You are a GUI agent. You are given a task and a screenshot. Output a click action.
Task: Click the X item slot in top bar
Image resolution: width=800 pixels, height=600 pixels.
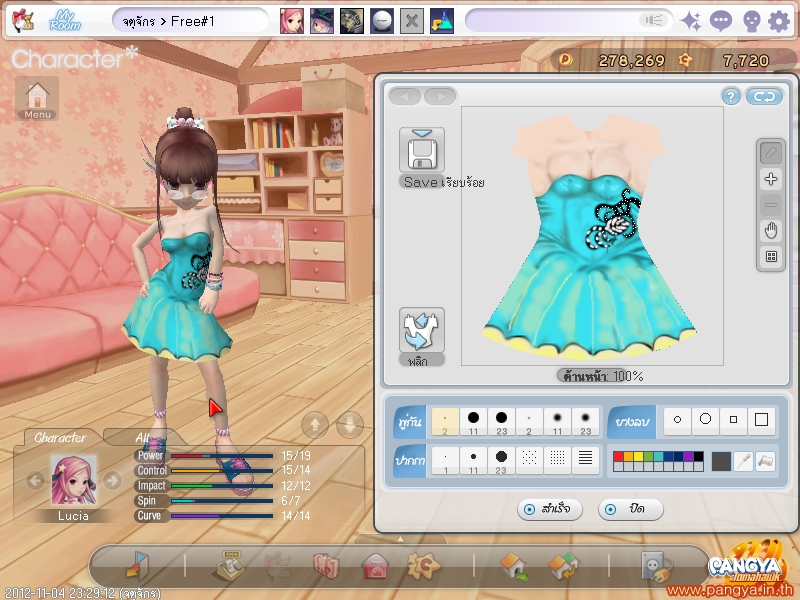(x=412, y=21)
